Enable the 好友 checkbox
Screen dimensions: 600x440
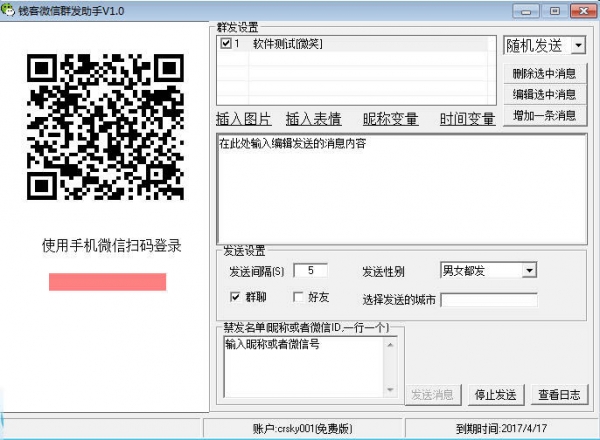pos(298,297)
